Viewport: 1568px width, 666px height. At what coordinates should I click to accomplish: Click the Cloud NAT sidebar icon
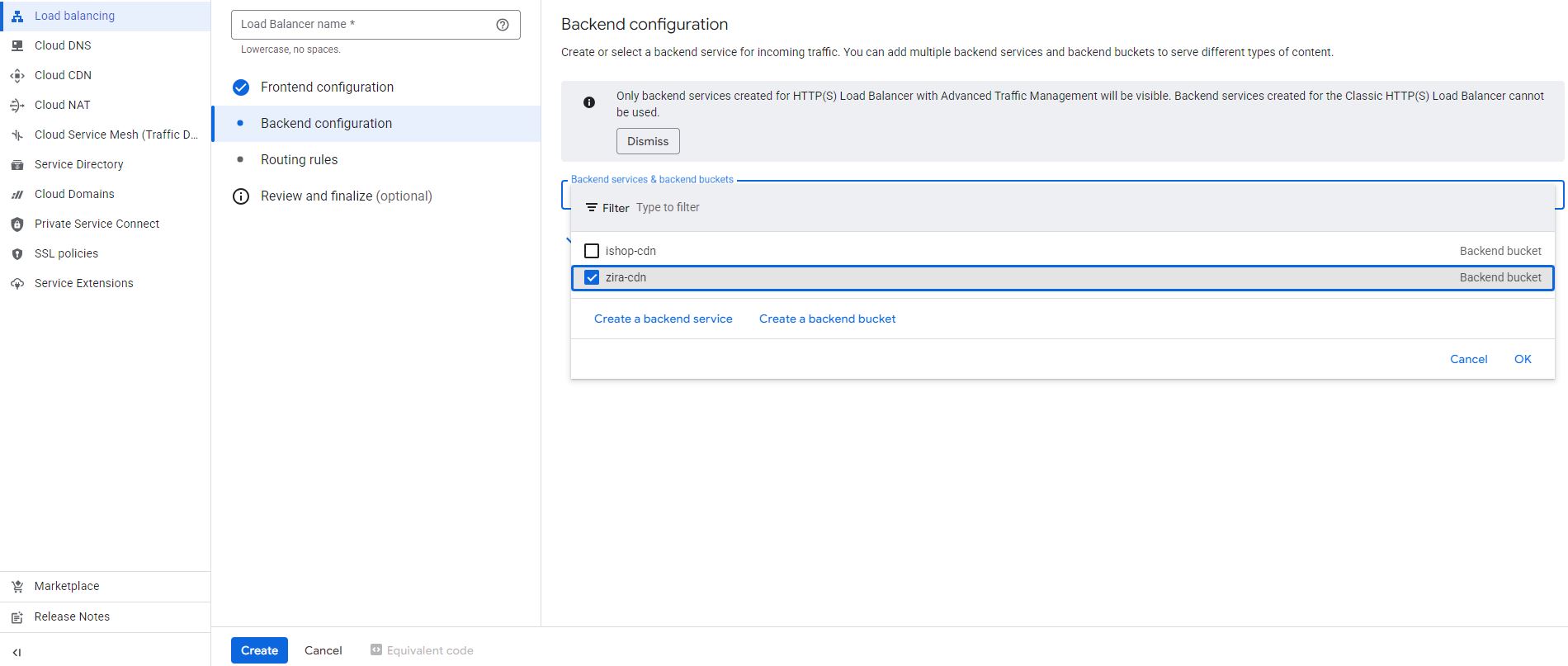17,105
